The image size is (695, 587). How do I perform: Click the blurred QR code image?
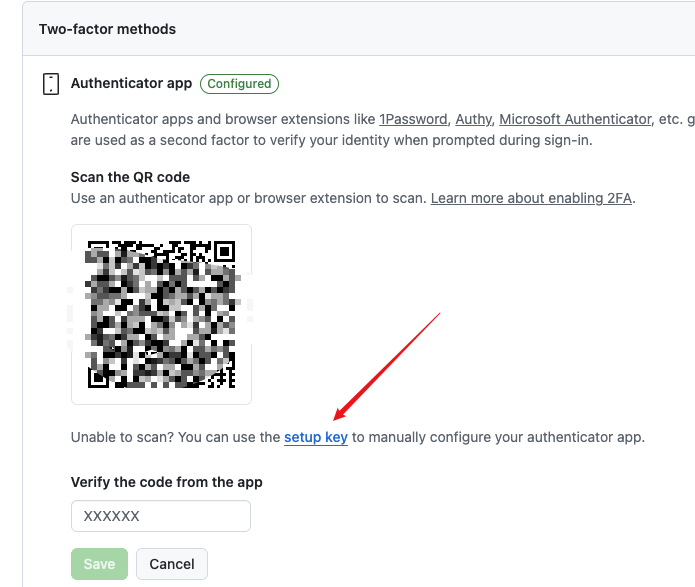click(161, 314)
